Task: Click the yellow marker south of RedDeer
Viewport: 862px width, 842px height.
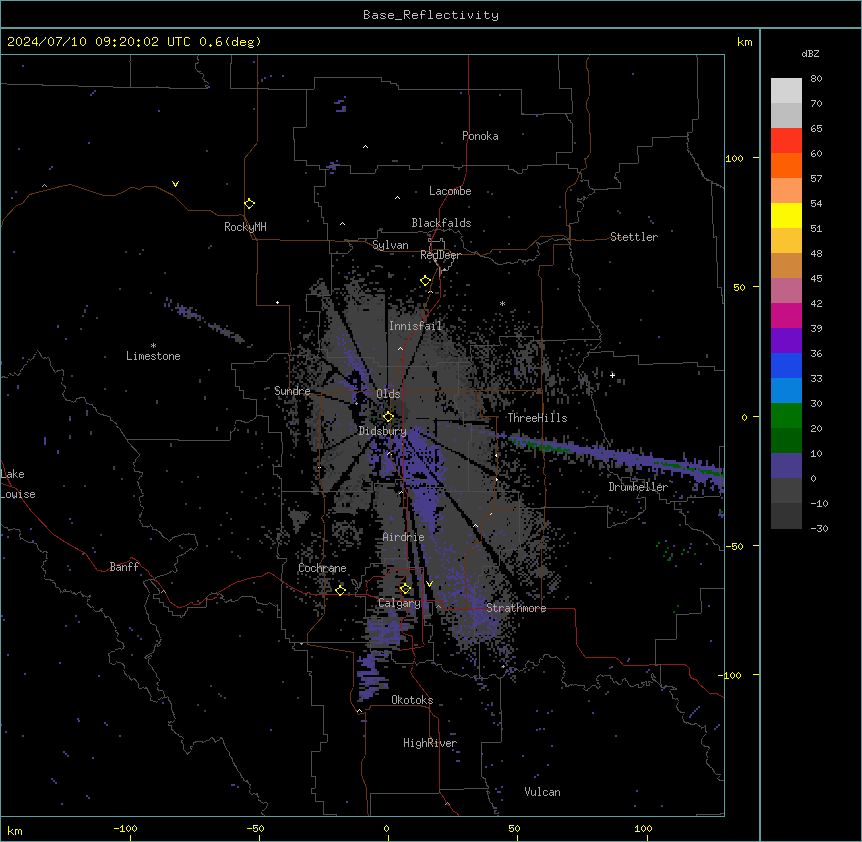Action: [x=425, y=281]
